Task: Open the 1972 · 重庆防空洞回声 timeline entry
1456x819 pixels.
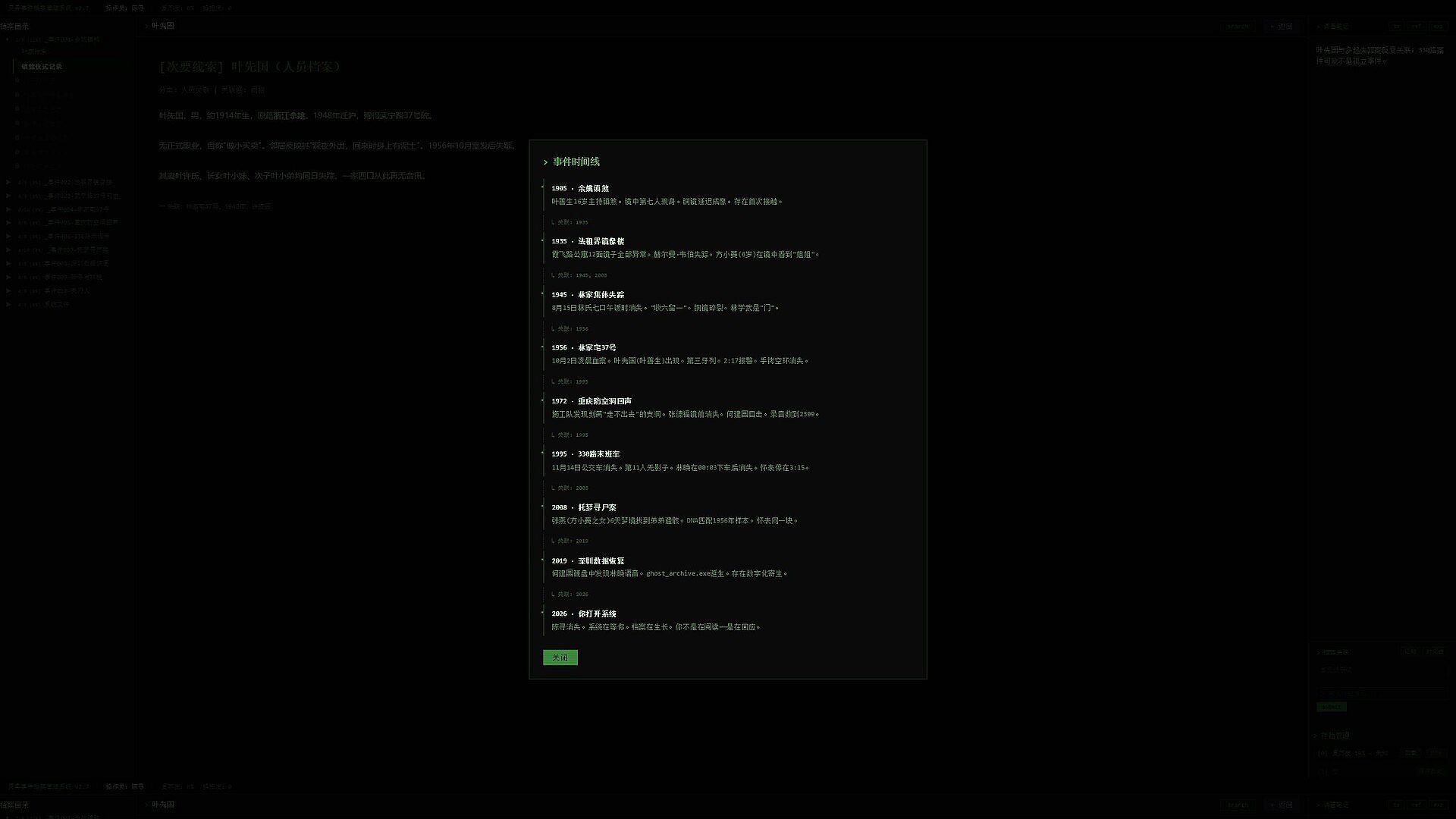Action: point(591,400)
